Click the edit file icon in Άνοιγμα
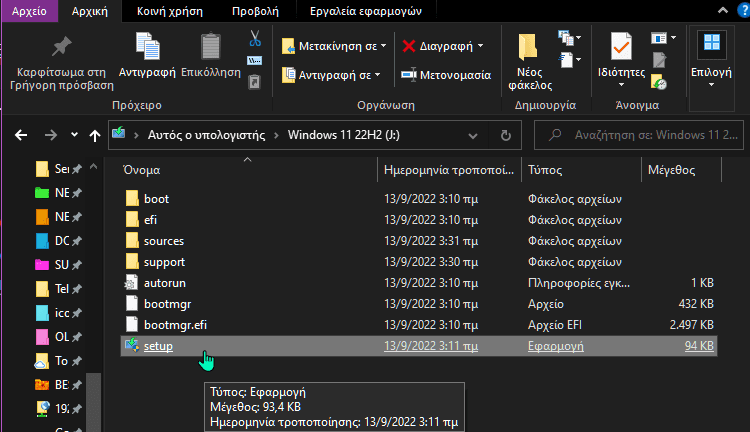This screenshot has height=432, width=750. [x=659, y=60]
